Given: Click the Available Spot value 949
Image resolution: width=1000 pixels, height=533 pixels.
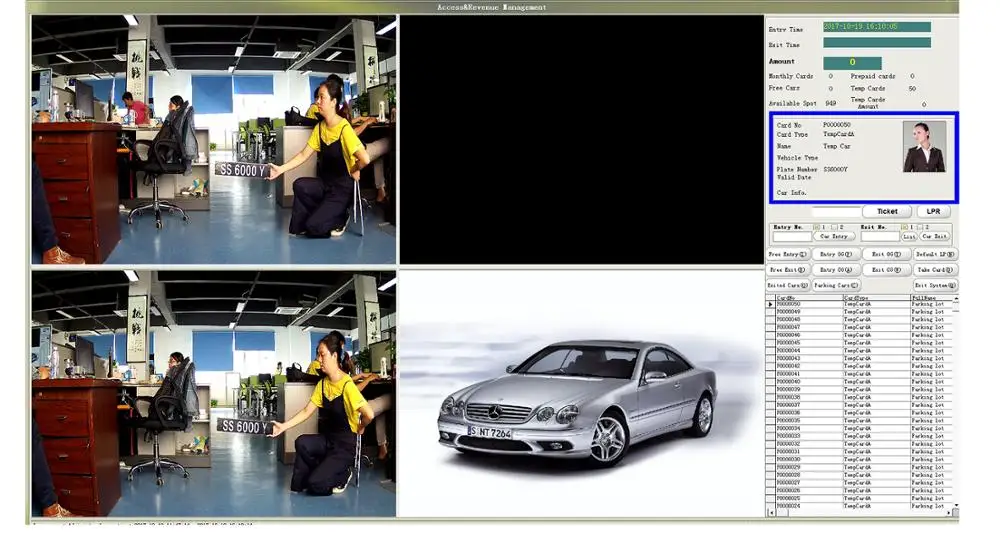Looking at the screenshot, I should 830,103.
